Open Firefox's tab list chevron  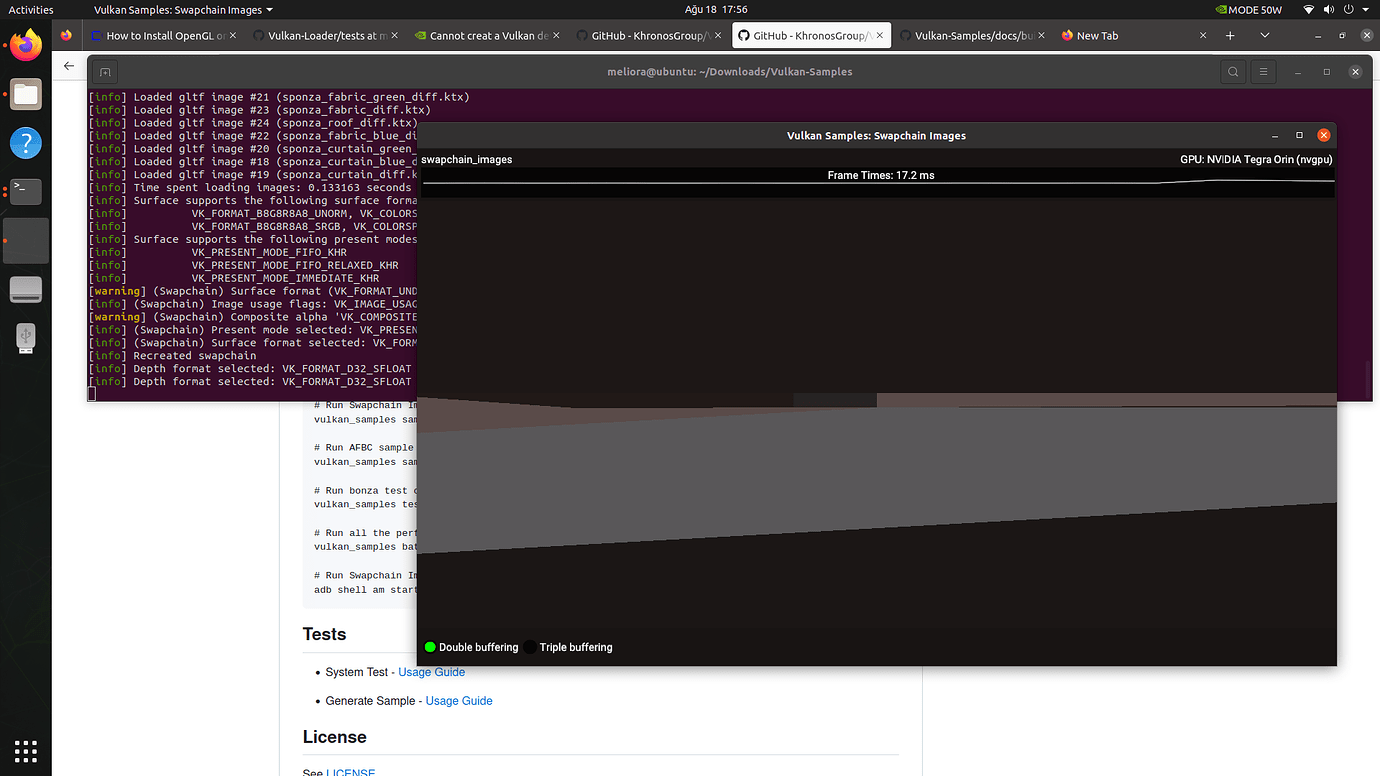coord(1265,34)
